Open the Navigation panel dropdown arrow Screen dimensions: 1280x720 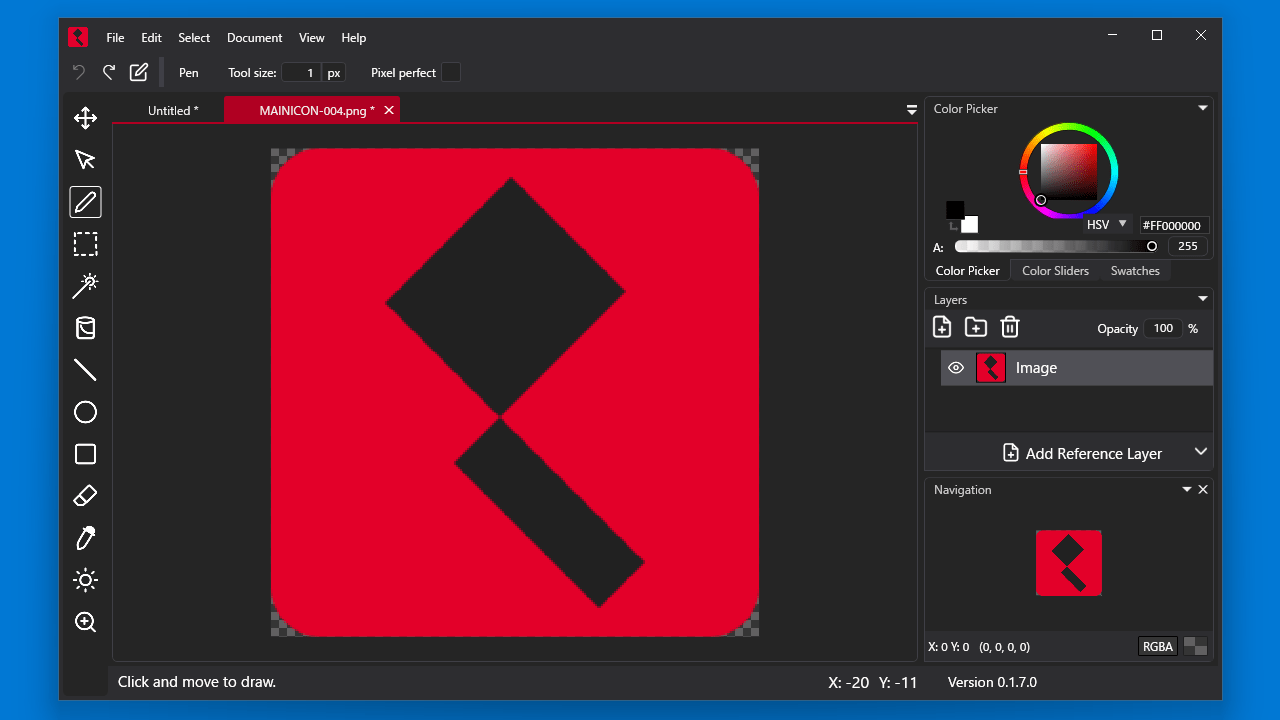(x=1187, y=489)
